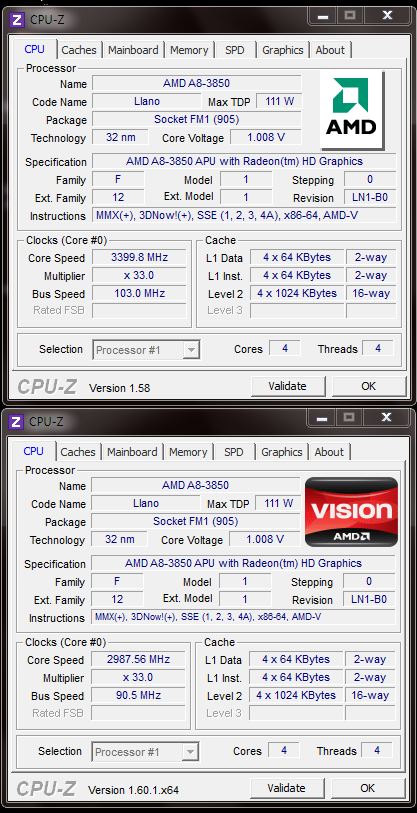Click the Specification field in the 1.60.1.x64 window
Screen dimensions: 417x813
pos(243,563)
